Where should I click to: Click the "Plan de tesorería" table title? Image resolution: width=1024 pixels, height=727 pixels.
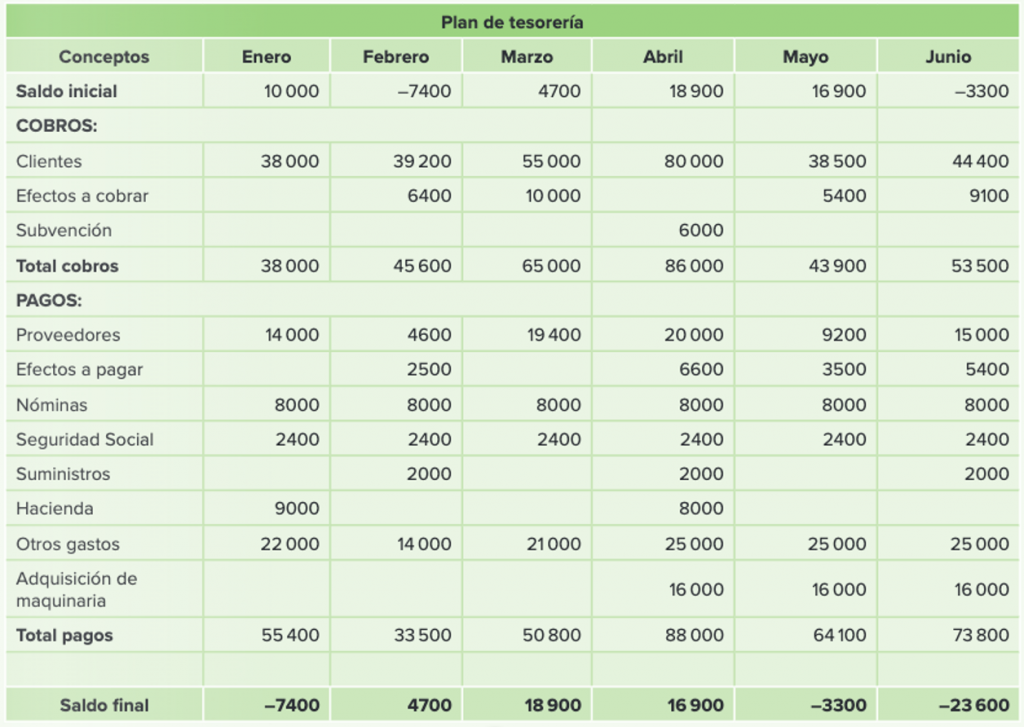512,22
